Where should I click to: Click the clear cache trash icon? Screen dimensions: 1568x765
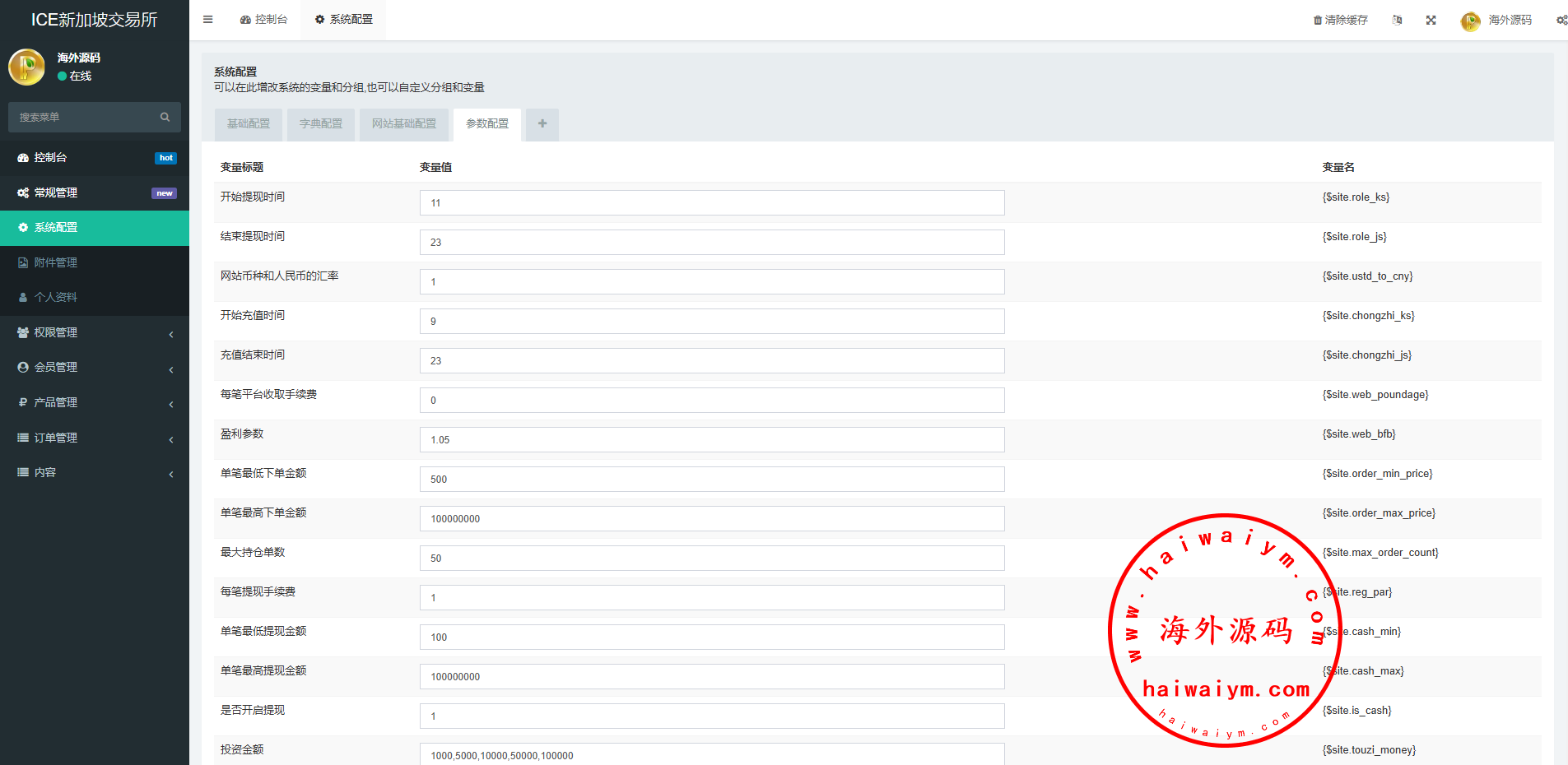(1317, 21)
